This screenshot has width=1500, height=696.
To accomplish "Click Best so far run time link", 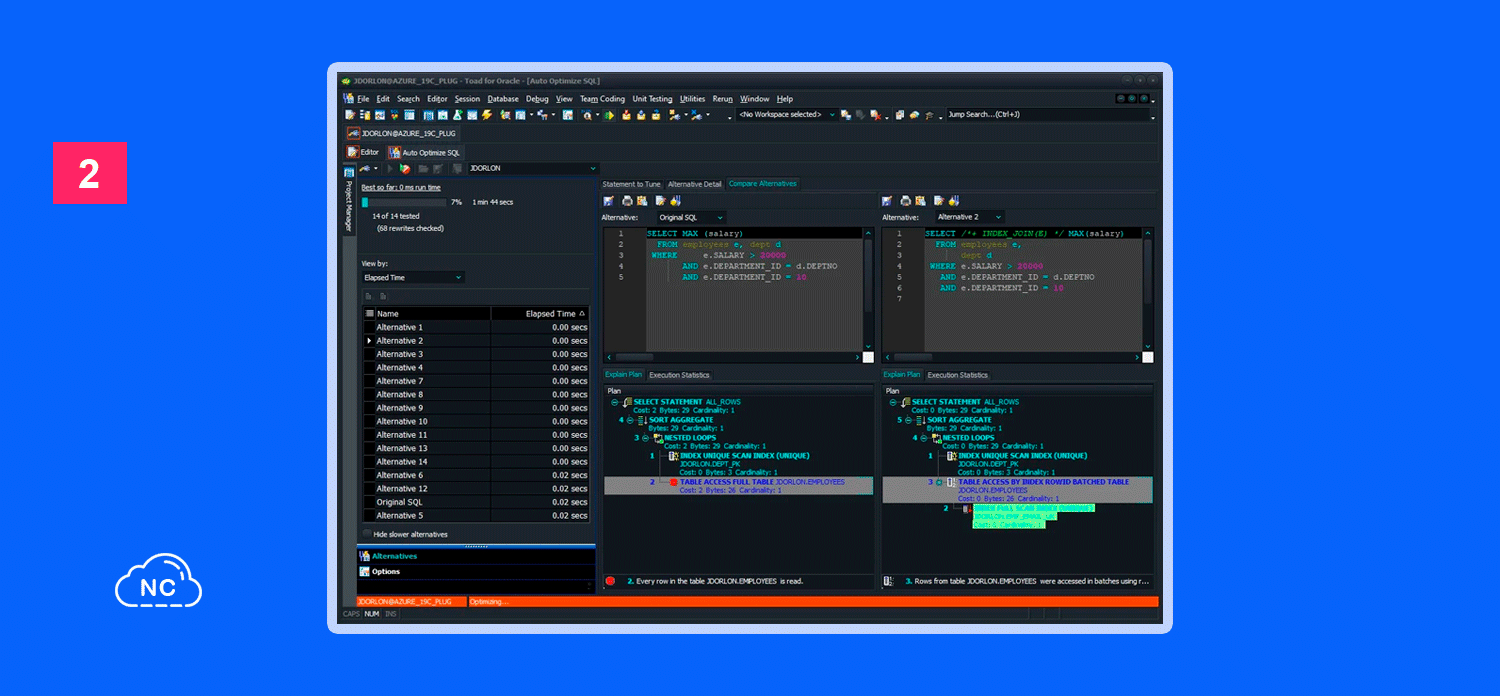I will point(400,187).
